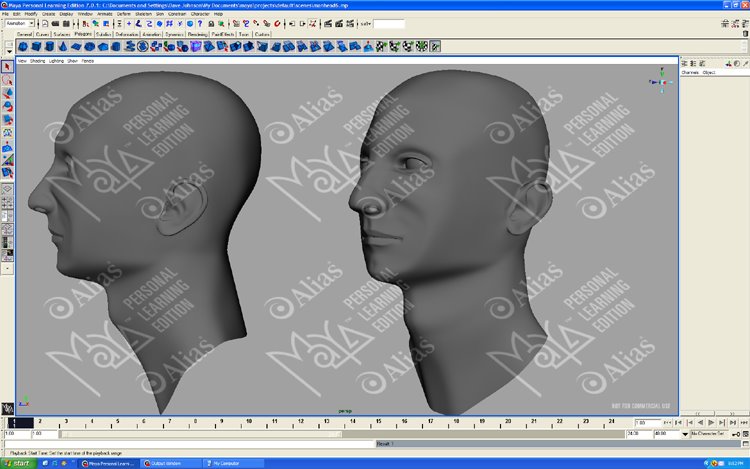This screenshot has height=469, width=750.
Task: Open the Skeleton menu
Action: pos(143,14)
